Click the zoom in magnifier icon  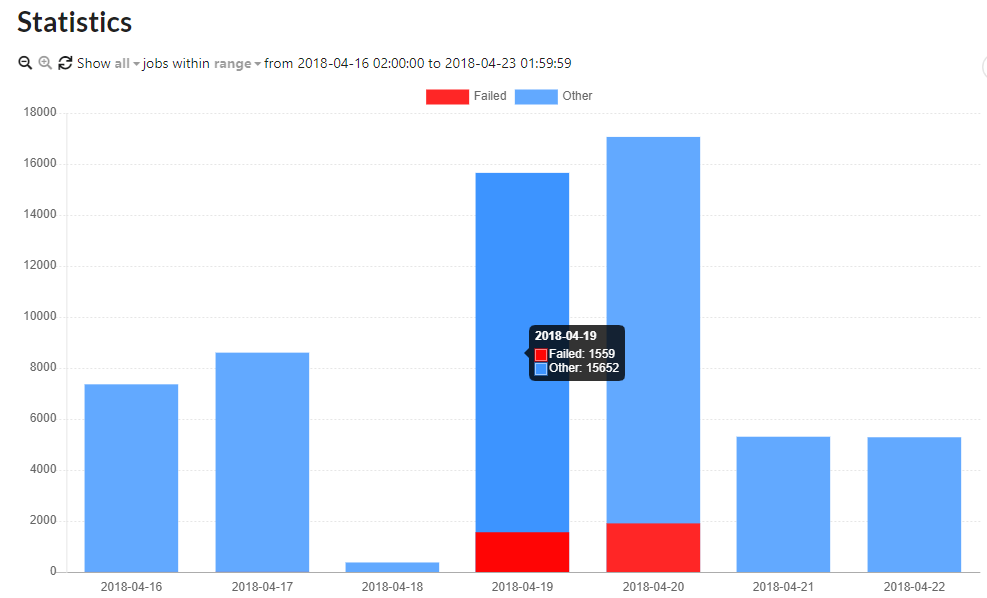pos(45,63)
